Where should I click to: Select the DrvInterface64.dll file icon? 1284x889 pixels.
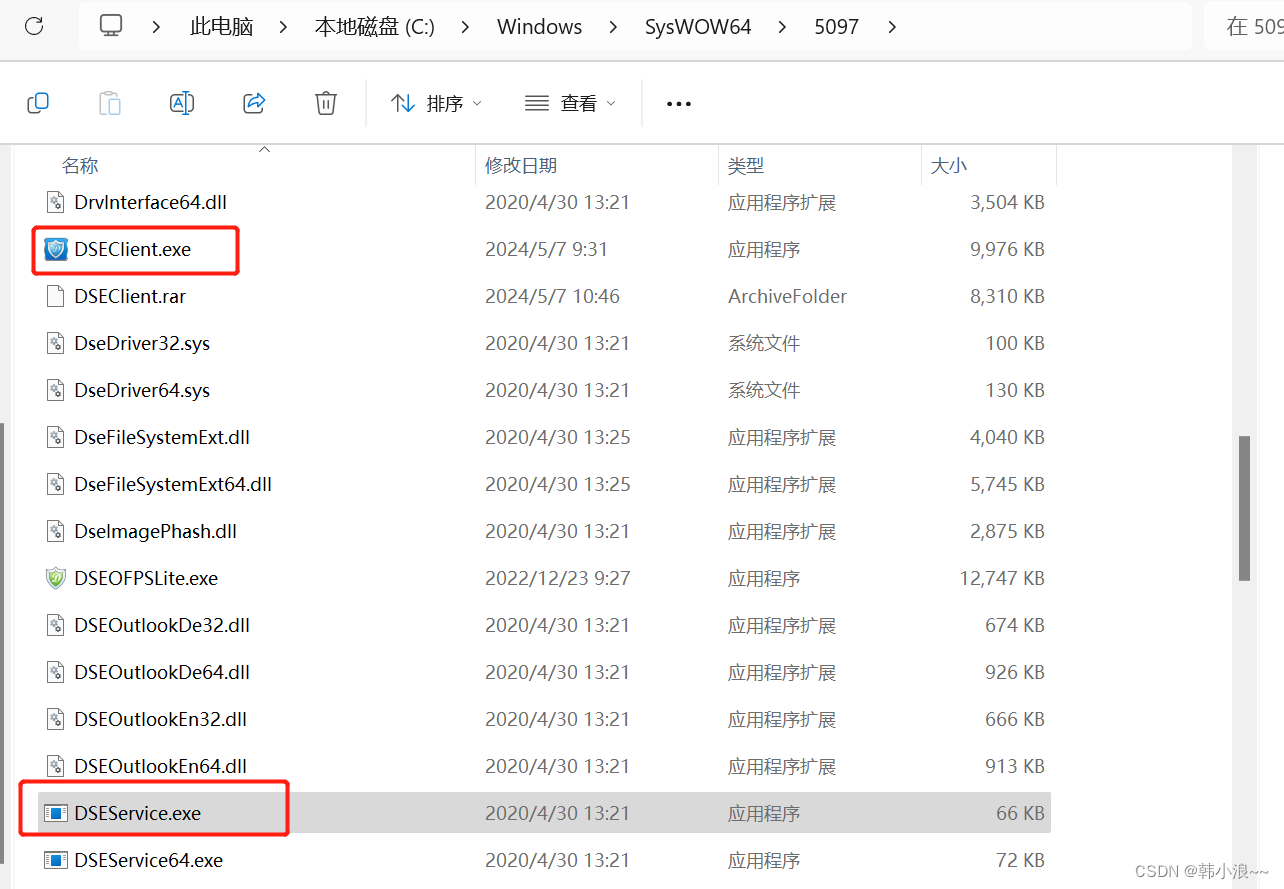click(56, 202)
